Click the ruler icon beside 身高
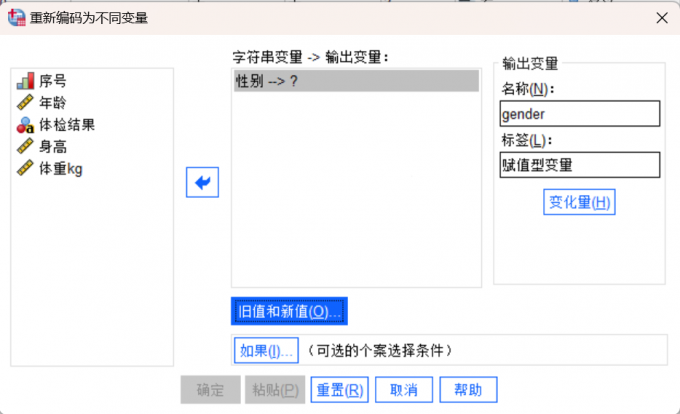The image size is (680, 414). [25, 147]
